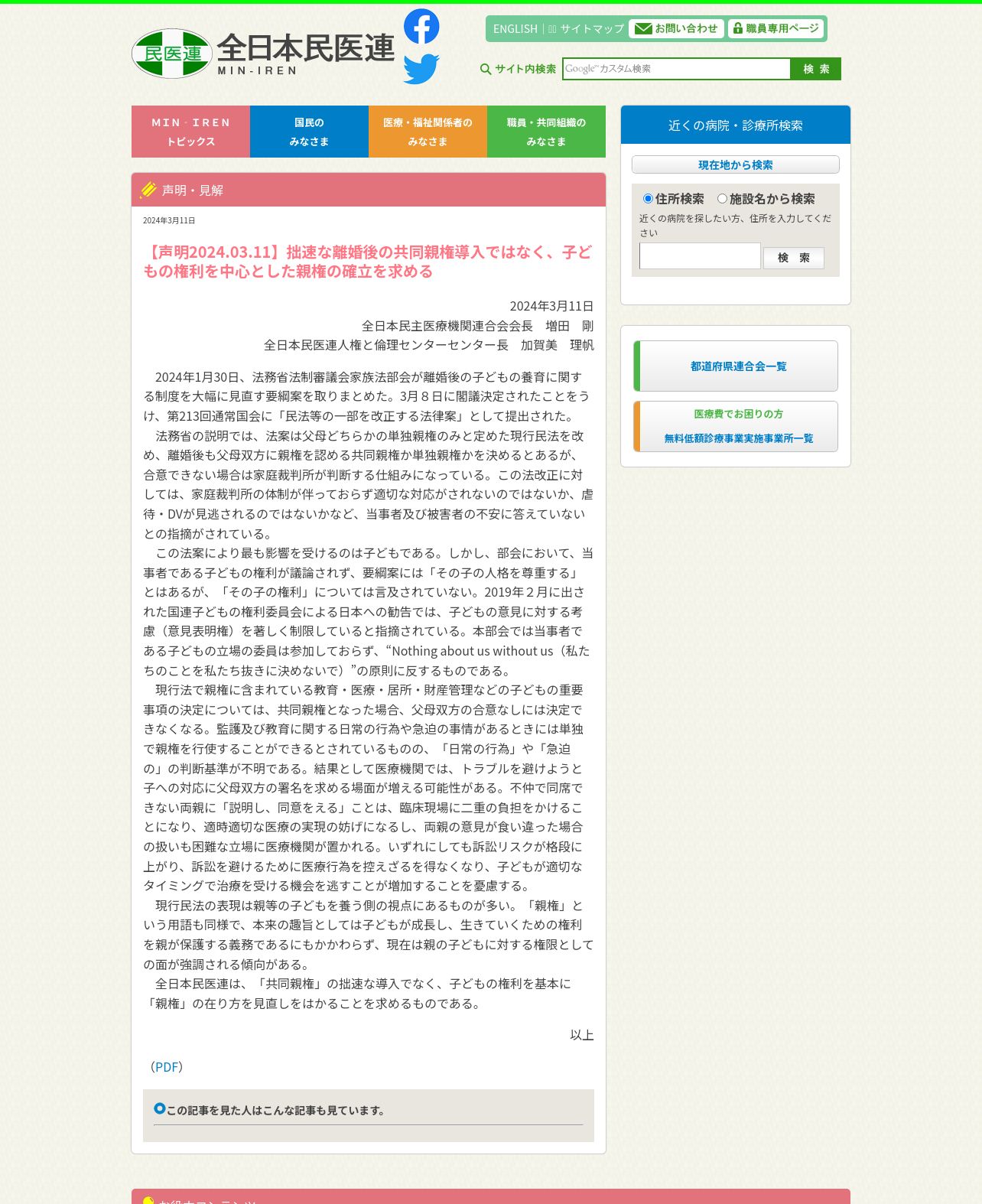Click the blue circle bullet before この記事を見た人
This screenshot has width=982, height=1204.
[160, 1108]
